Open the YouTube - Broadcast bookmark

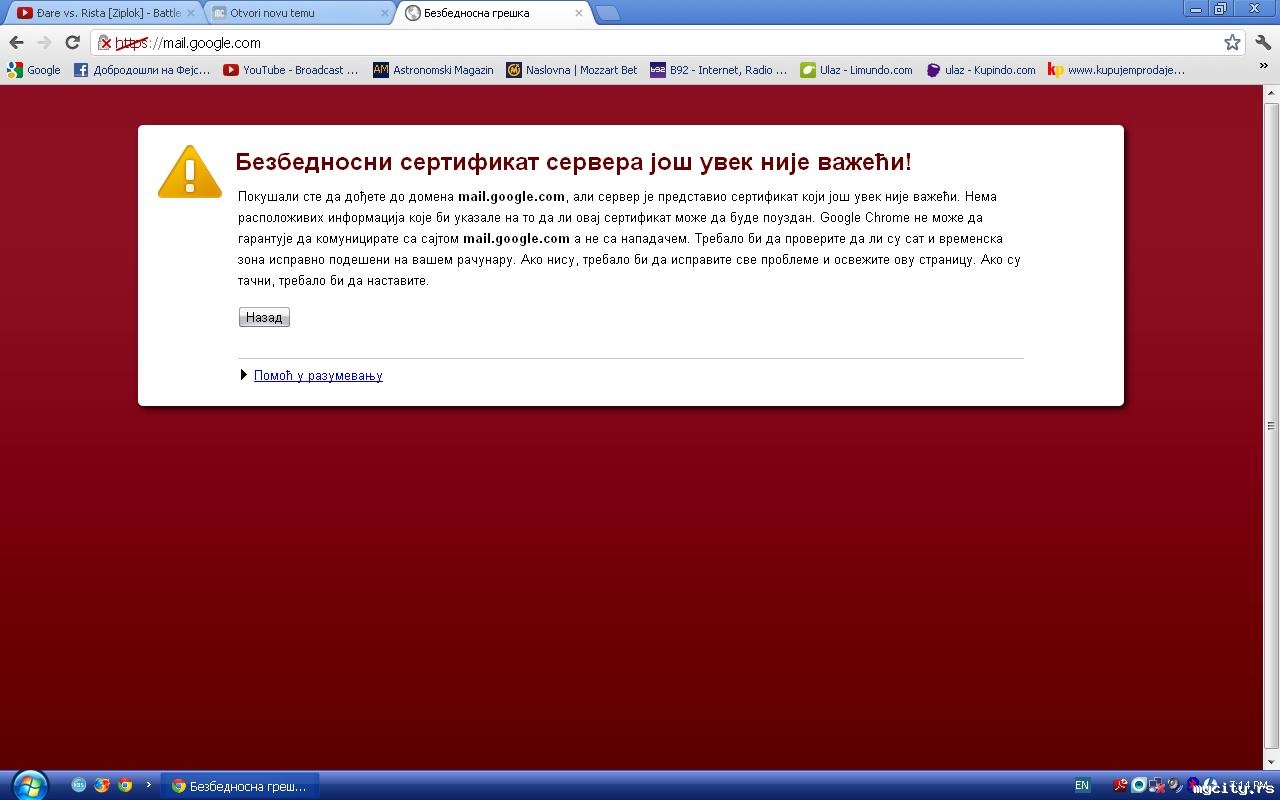290,70
